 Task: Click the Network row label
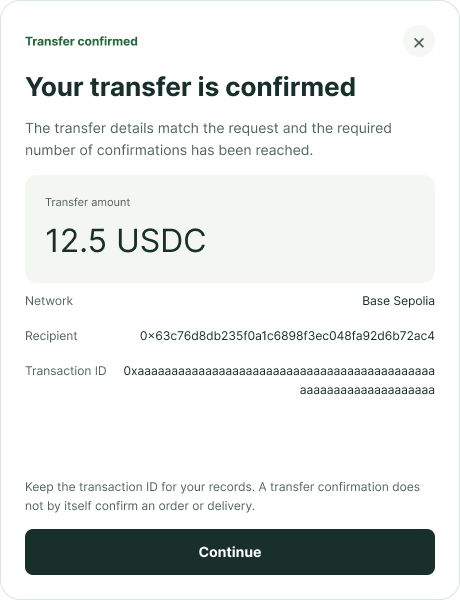pos(49,301)
